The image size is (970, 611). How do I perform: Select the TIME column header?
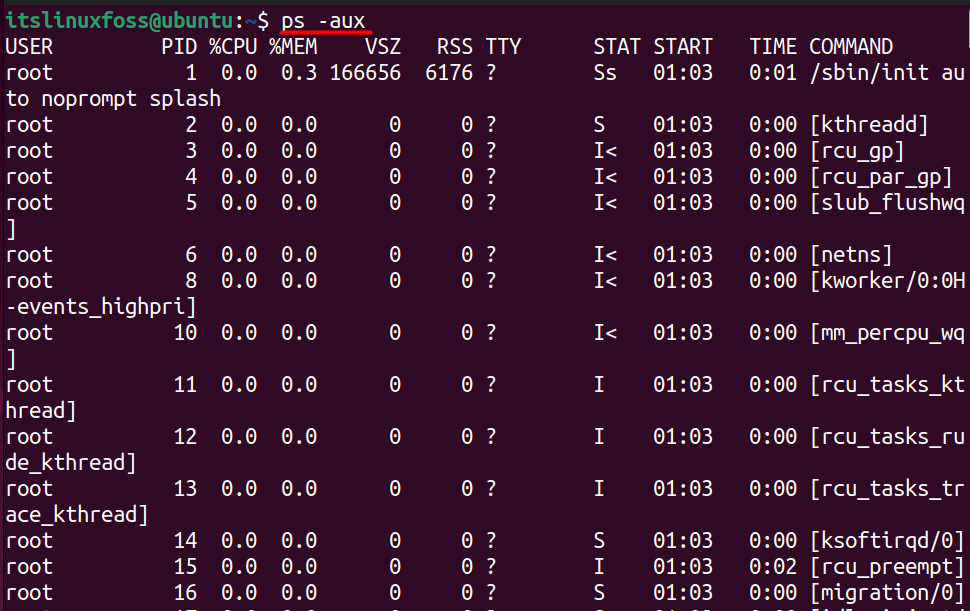pyautogui.click(x=773, y=47)
